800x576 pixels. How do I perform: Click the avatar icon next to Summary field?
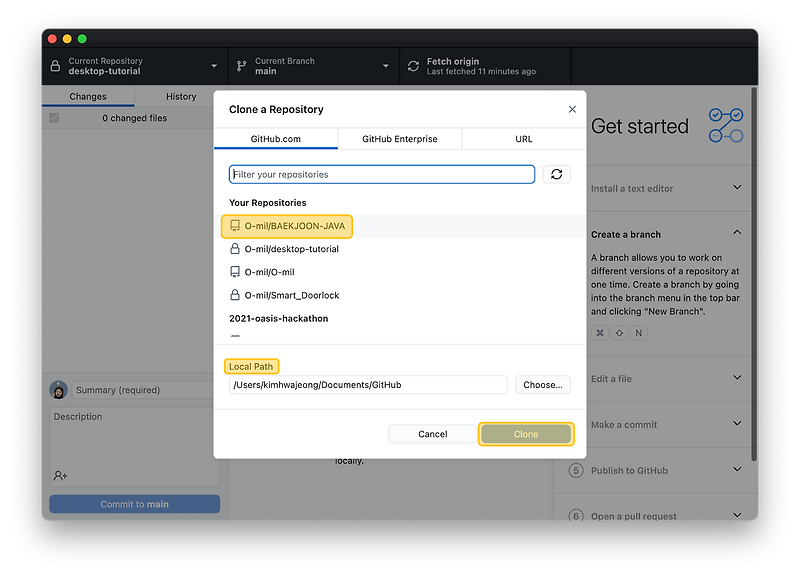click(58, 389)
